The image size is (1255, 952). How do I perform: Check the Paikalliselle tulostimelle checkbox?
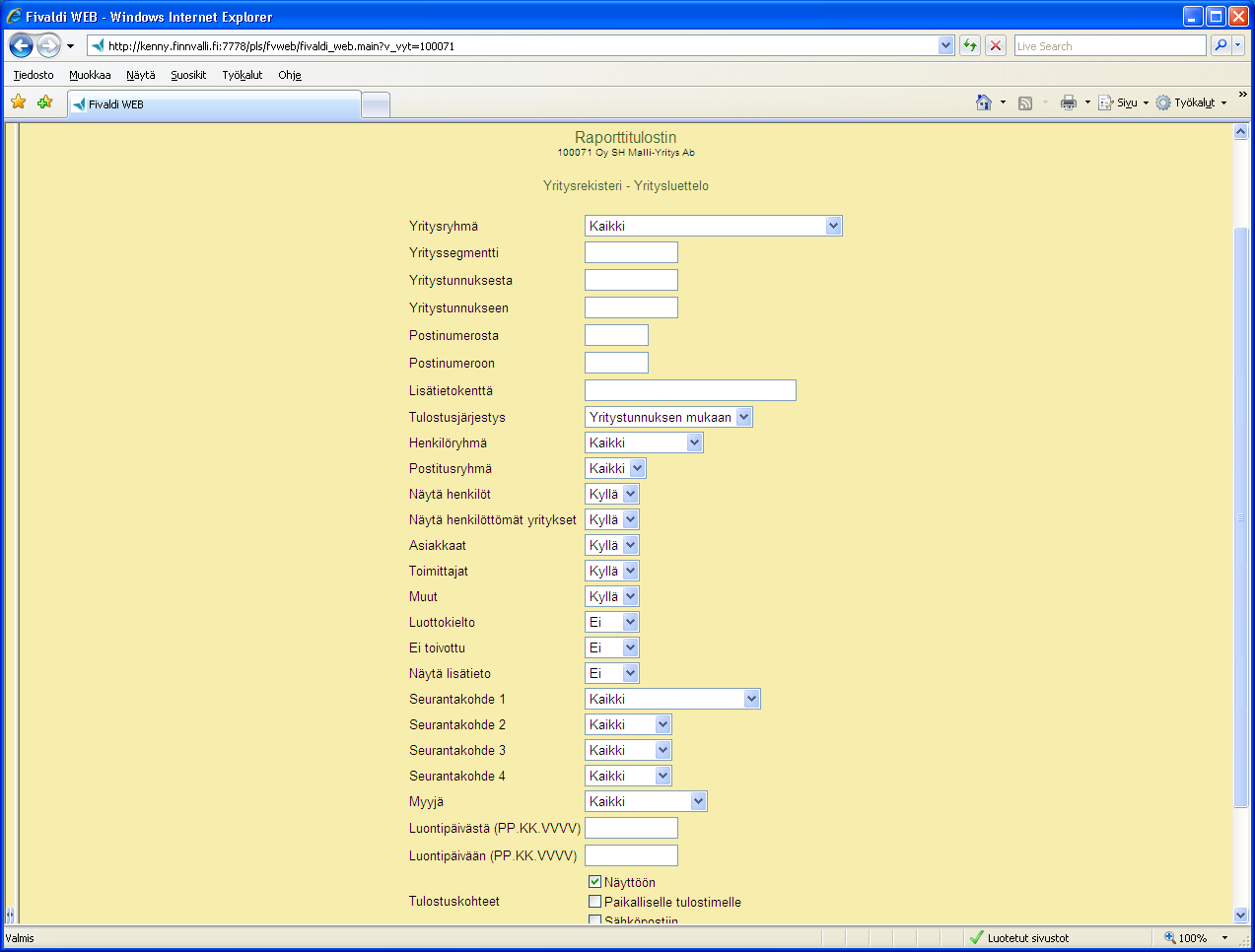click(594, 901)
